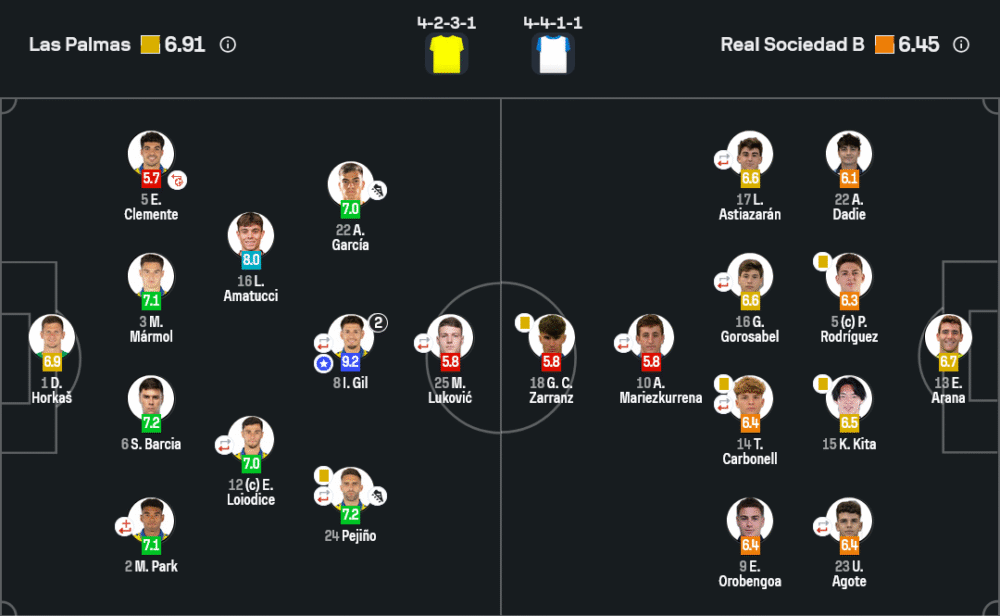Click M. Luković's substitution icon

(x=423, y=343)
